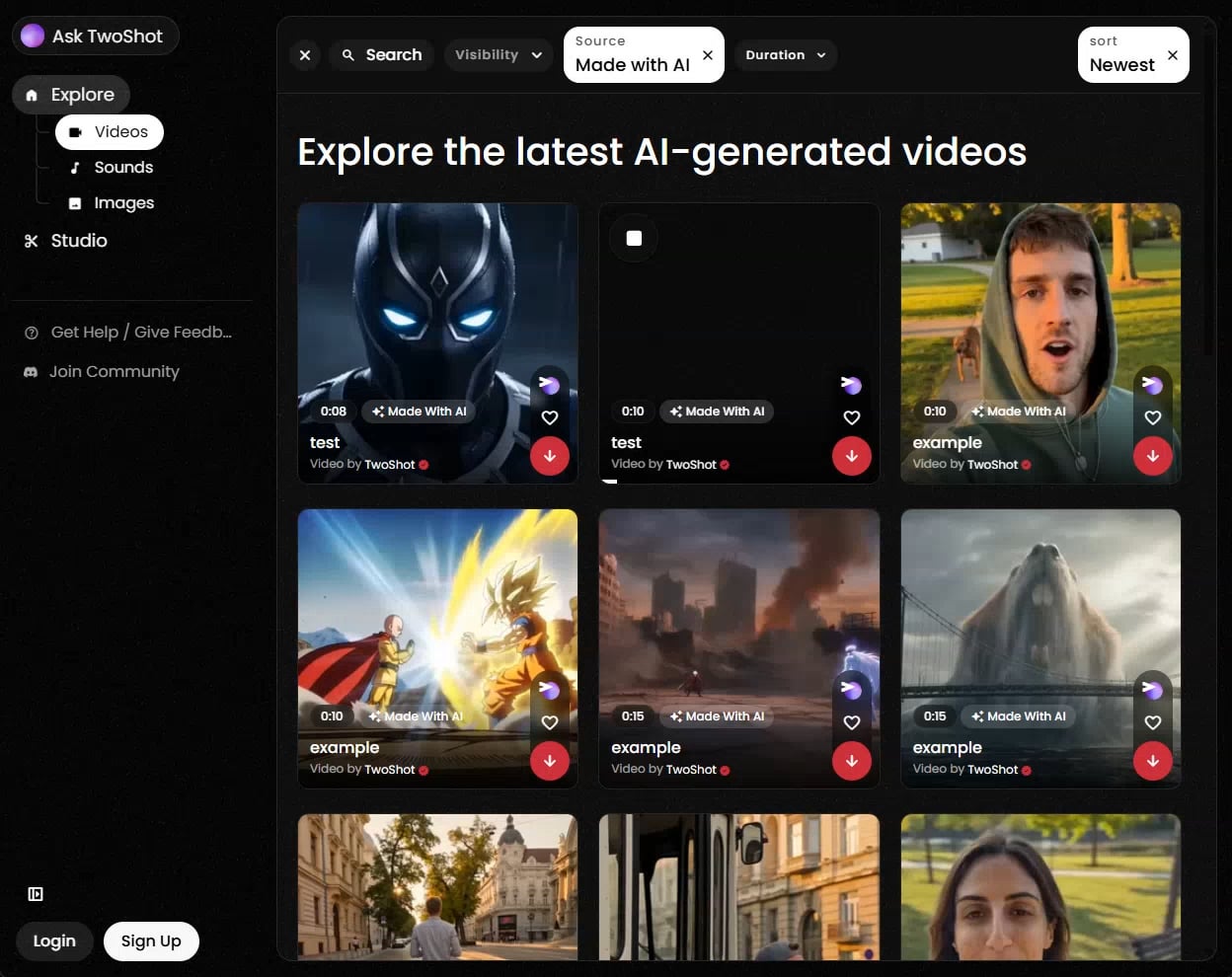Open the Studio section
The height and width of the screenshot is (977, 1232).
click(65, 240)
